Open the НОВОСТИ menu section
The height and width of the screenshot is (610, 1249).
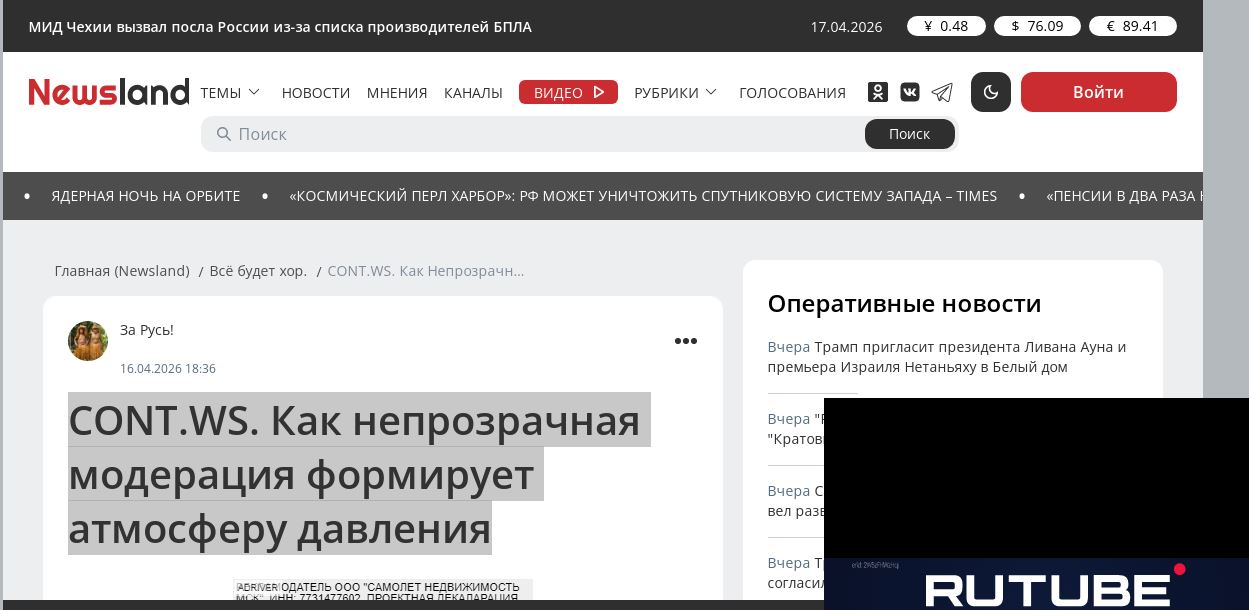tap(315, 93)
